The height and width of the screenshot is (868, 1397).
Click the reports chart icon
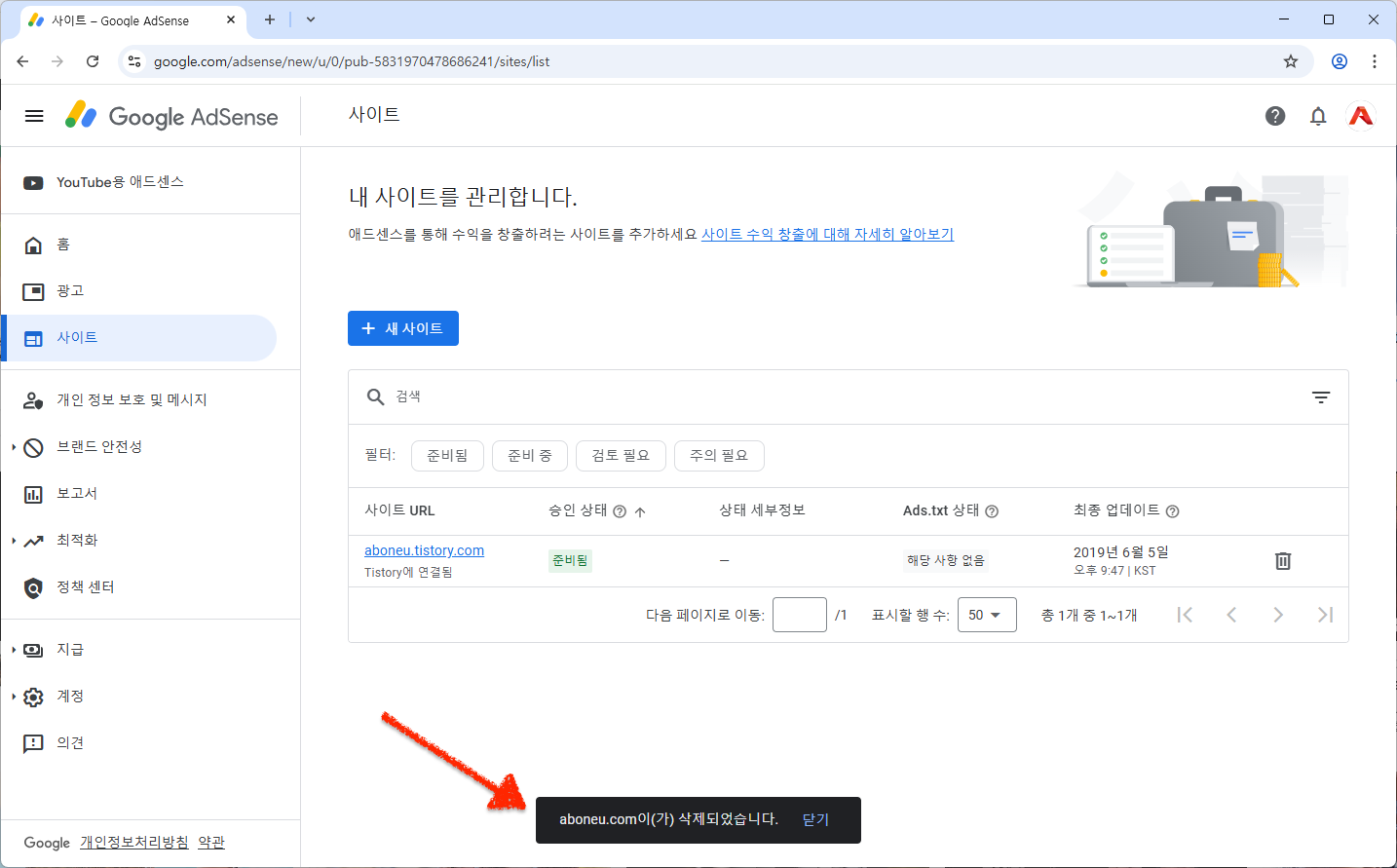33,494
